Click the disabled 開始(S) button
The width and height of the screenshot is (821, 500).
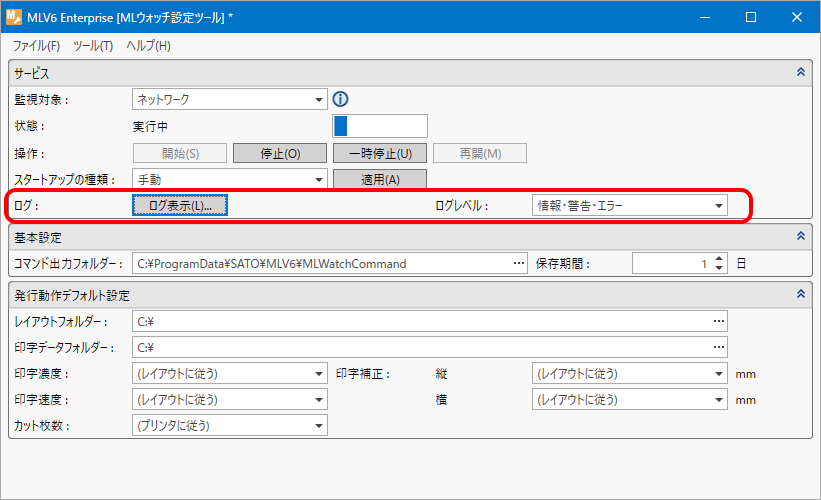pos(180,153)
